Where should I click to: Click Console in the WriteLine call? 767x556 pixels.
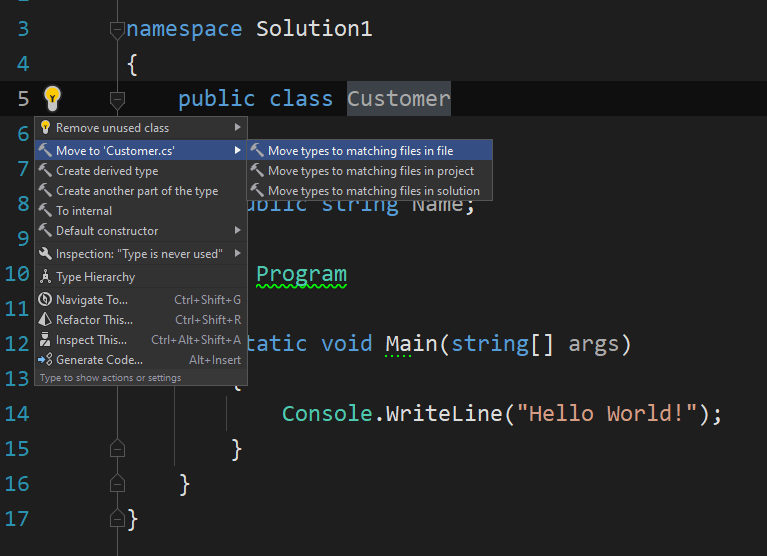pos(327,414)
